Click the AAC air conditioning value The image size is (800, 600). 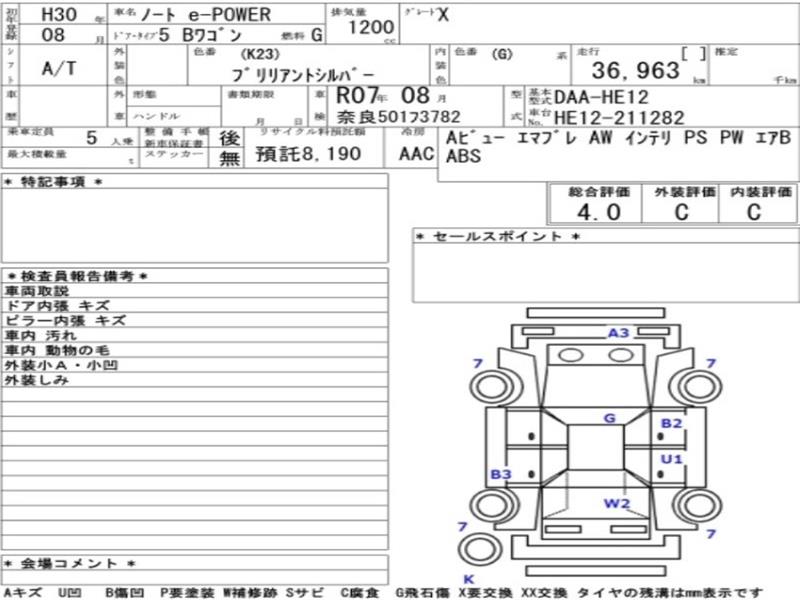click(416, 154)
